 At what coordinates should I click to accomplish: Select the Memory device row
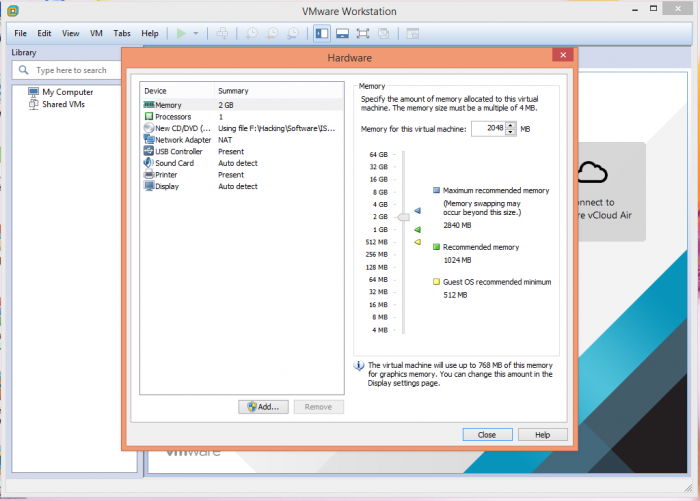(242, 105)
